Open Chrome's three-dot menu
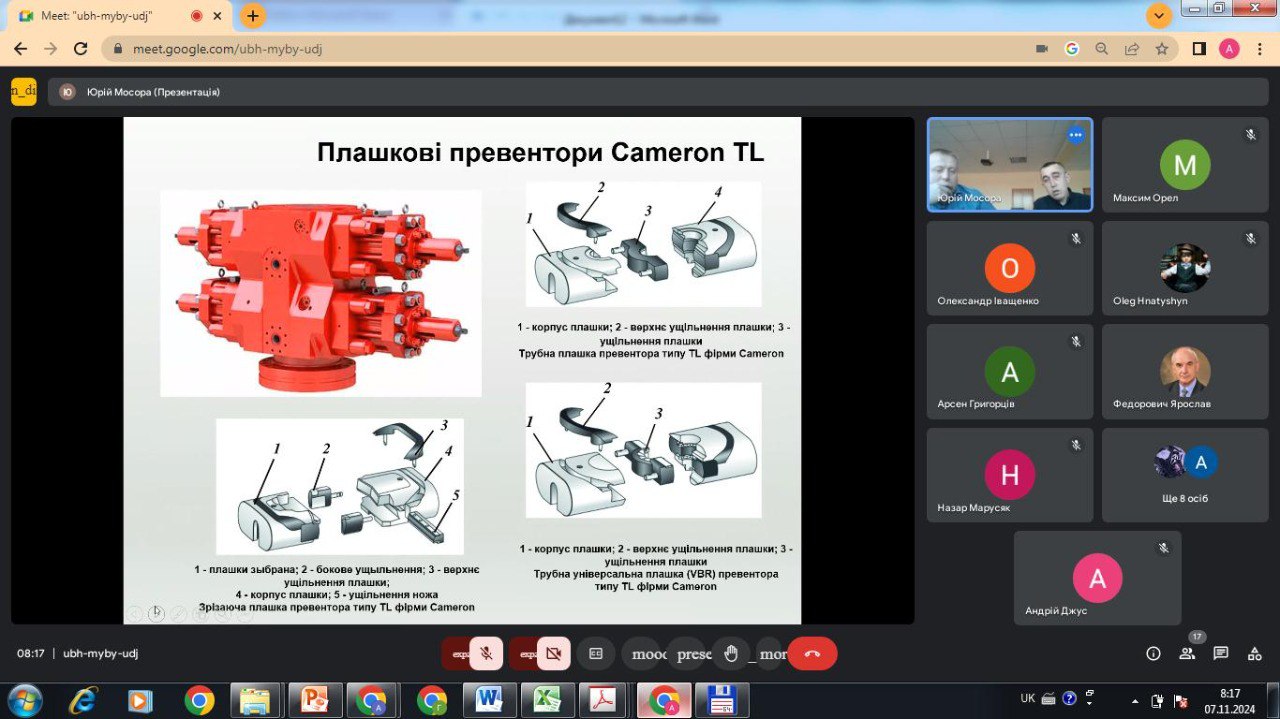The width and height of the screenshot is (1280, 719). [x=1259, y=49]
